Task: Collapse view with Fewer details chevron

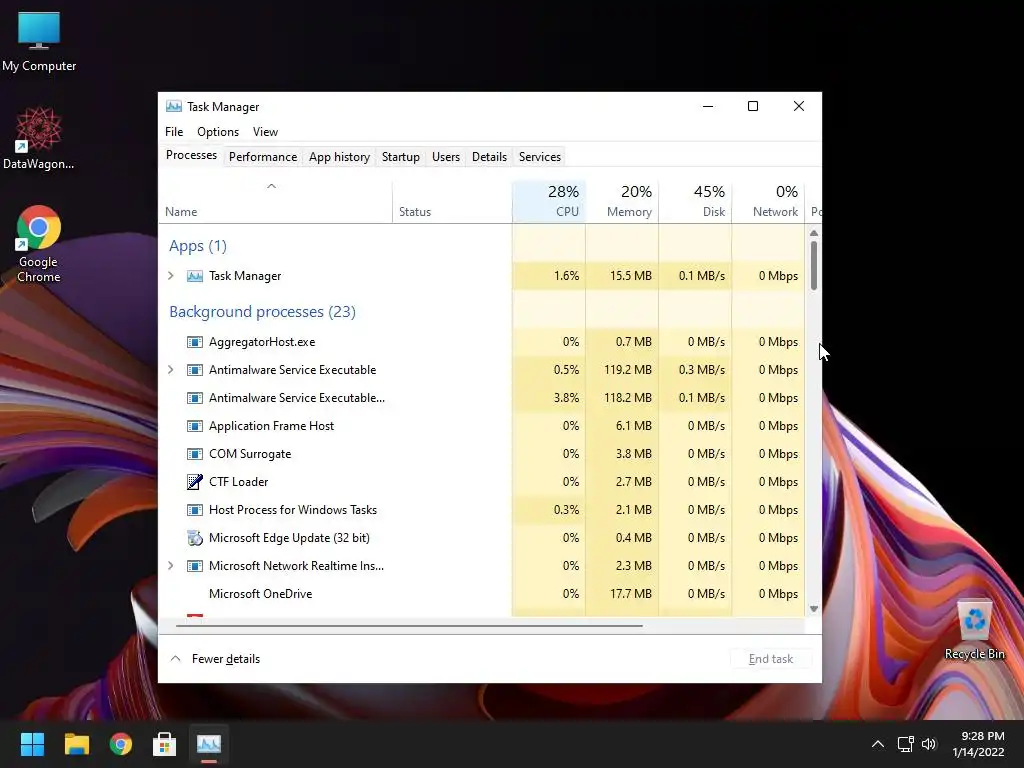Action: 176,658
